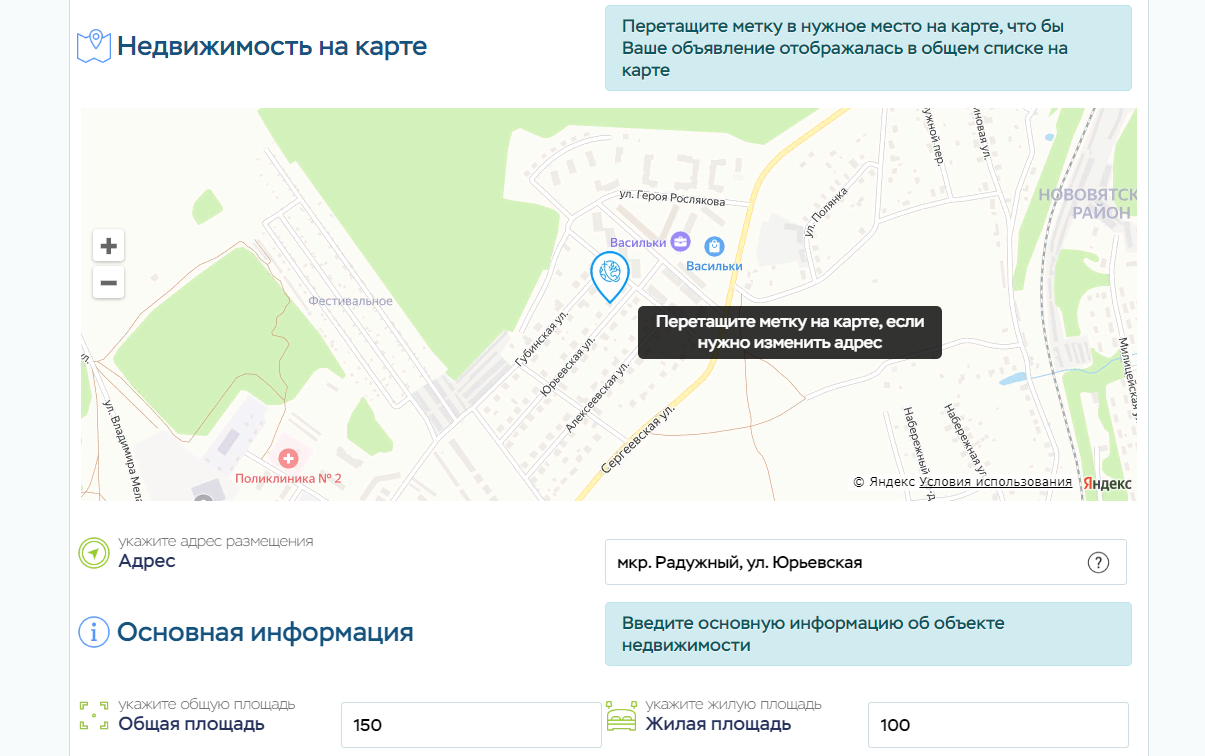This screenshot has height=756, width=1205.
Task: Zoom in the map with plus button
Action: [x=109, y=245]
